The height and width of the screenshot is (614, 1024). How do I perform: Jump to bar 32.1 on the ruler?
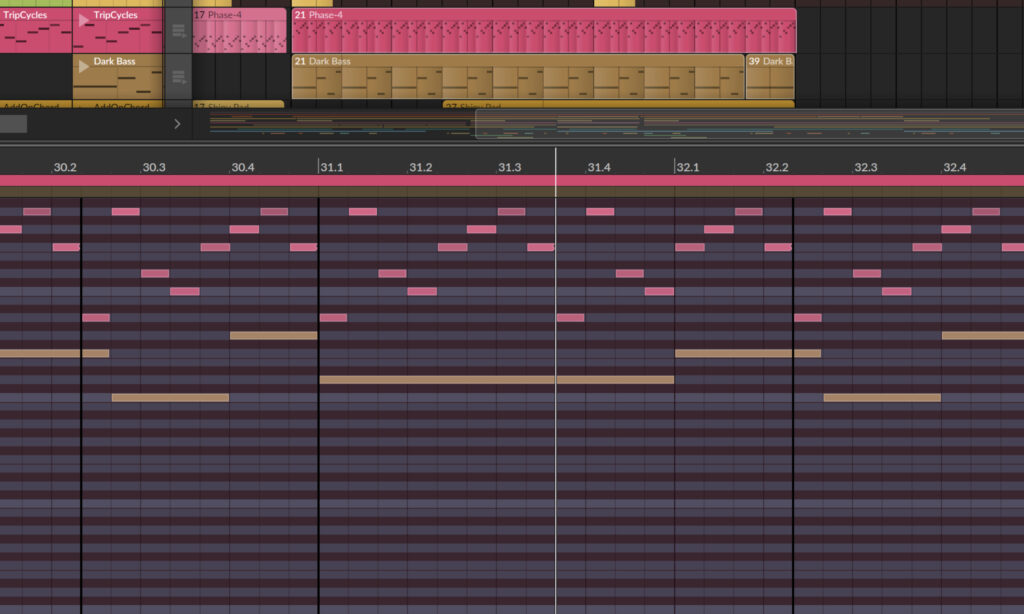pyautogui.click(x=688, y=167)
